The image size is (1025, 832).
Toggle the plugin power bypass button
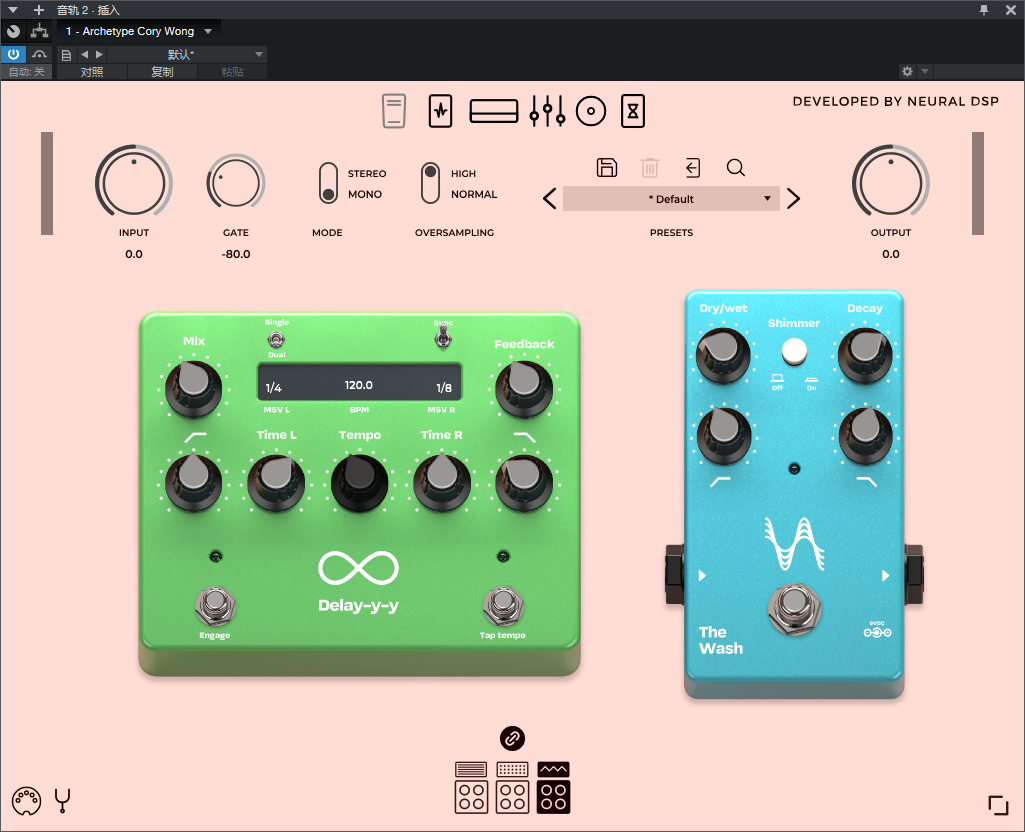pyautogui.click(x=13, y=54)
